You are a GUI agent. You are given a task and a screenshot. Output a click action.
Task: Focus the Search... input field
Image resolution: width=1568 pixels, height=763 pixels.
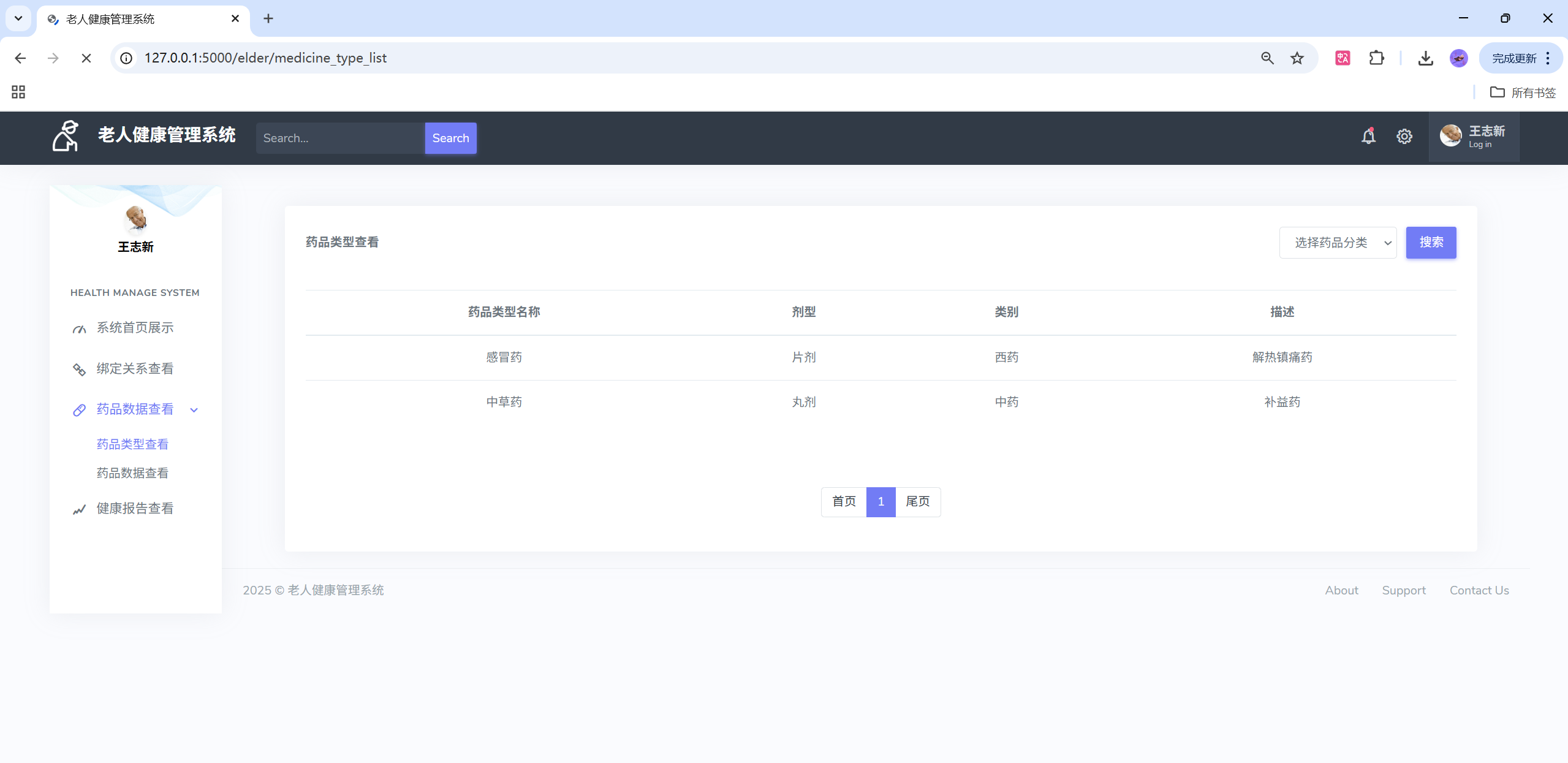point(340,138)
